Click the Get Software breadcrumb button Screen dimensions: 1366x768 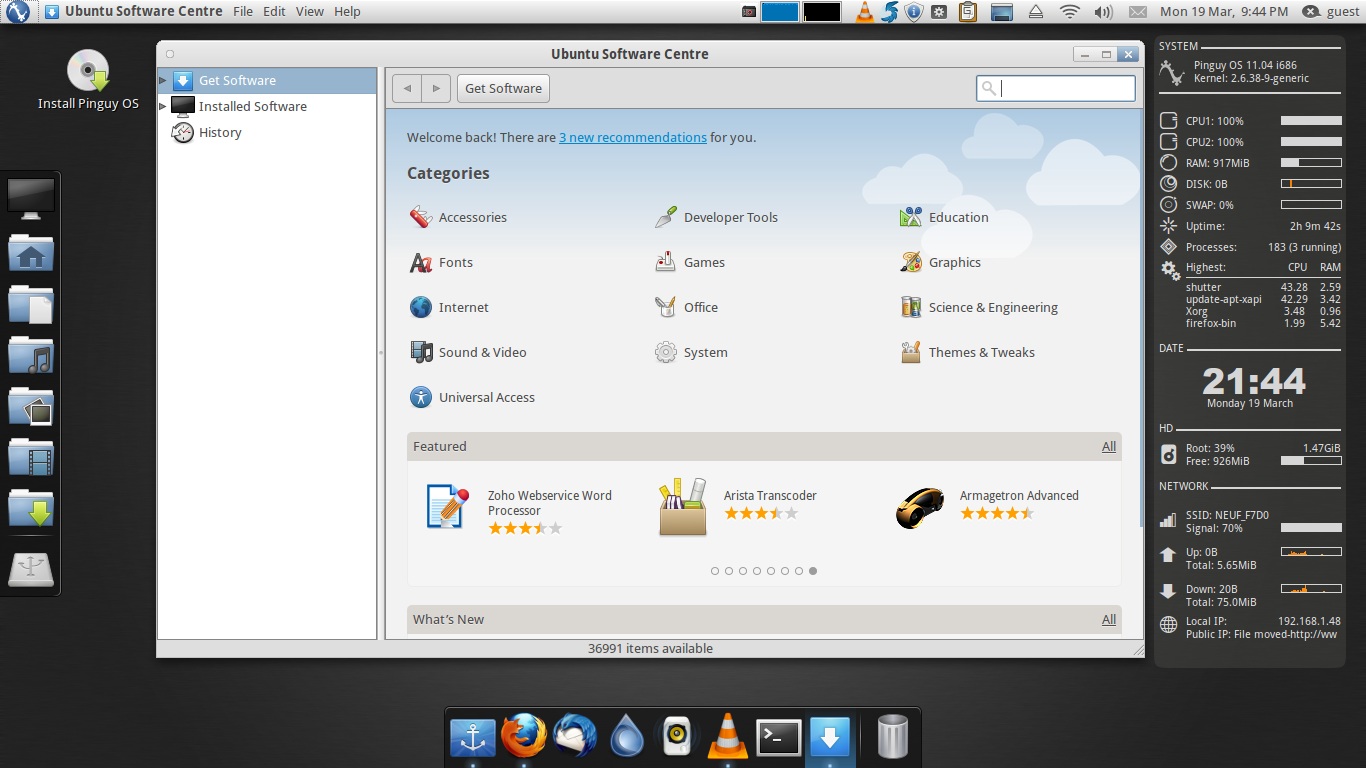pos(503,88)
